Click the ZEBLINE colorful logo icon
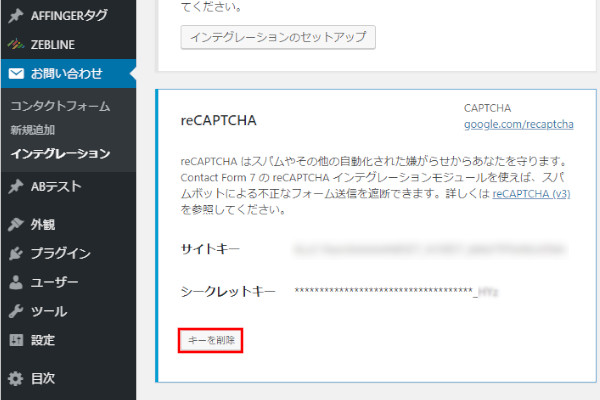This screenshot has width=600, height=400. click(16, 44)
